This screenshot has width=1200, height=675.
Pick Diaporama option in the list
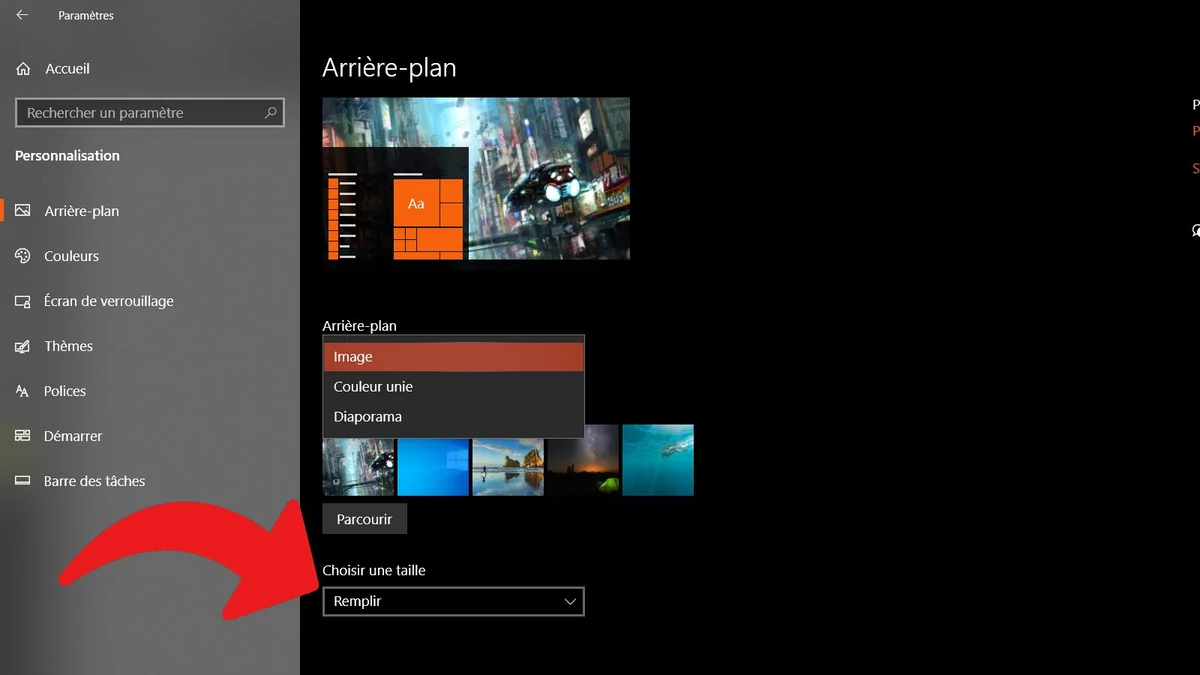452,417
